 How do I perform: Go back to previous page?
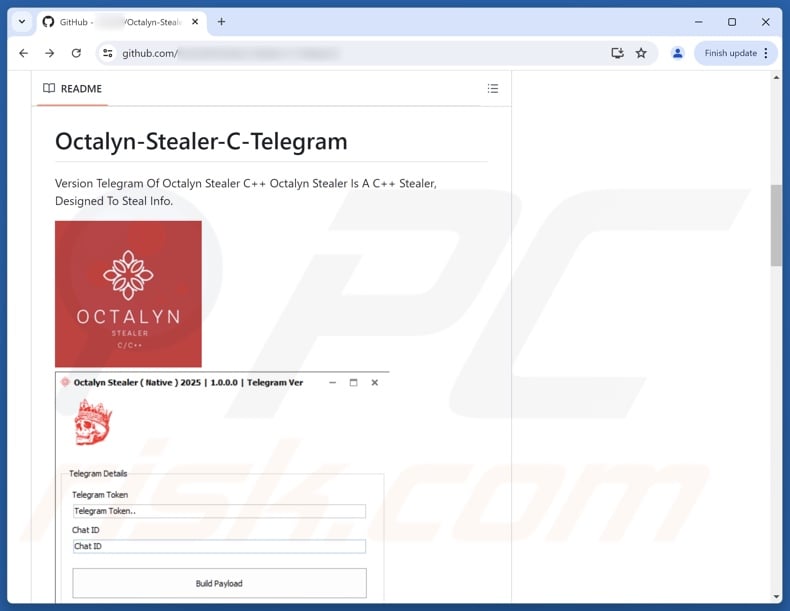coord(24,53)
